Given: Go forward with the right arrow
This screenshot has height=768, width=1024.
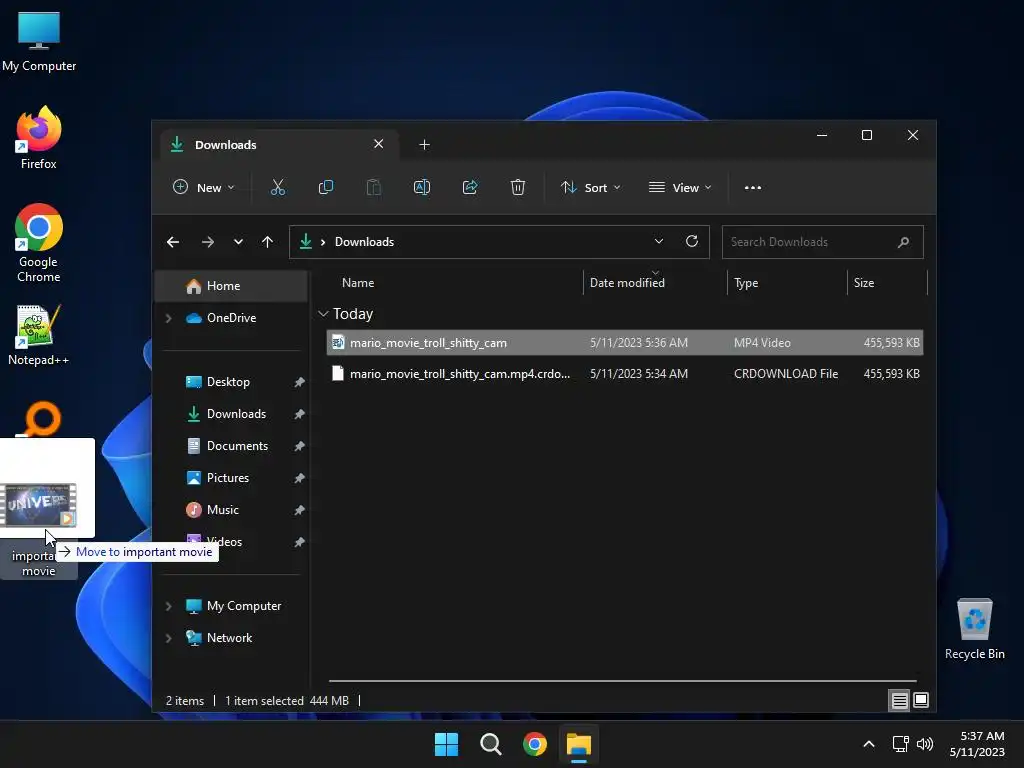Looking at the screenshot, I should point(208,242).
